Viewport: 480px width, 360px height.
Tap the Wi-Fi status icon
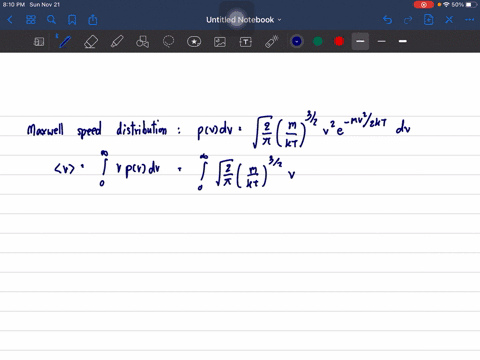[446, 5]
